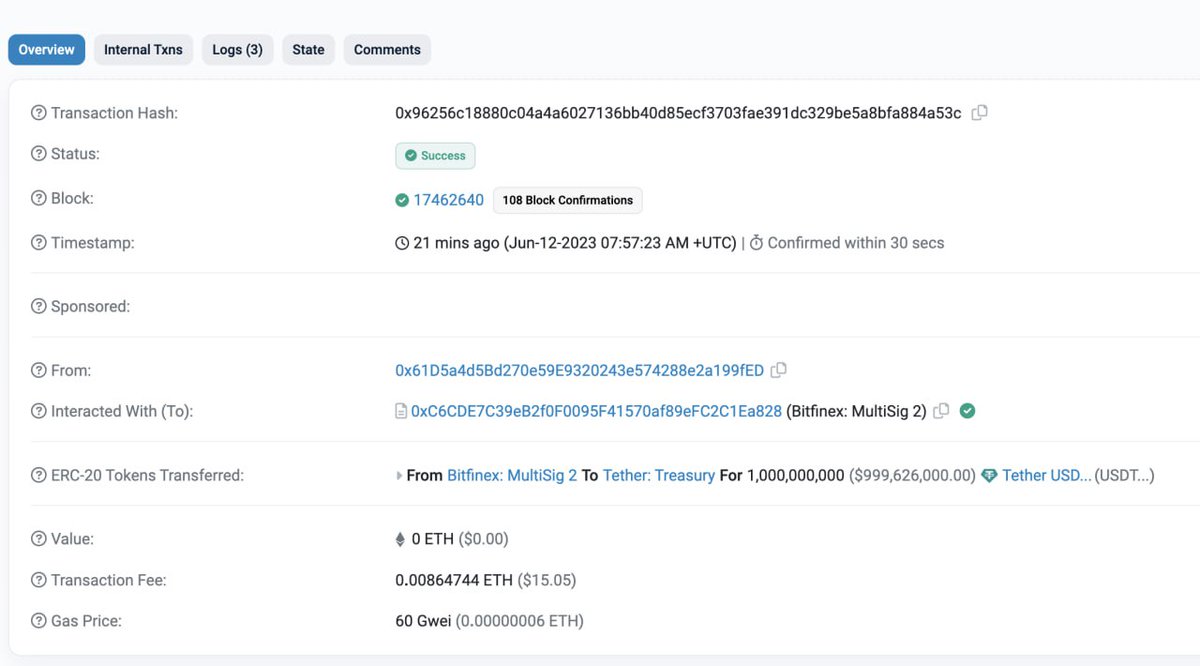The image size is (1200, 666).
Task: Open the Comments tab
Action: tap(387, 50)
